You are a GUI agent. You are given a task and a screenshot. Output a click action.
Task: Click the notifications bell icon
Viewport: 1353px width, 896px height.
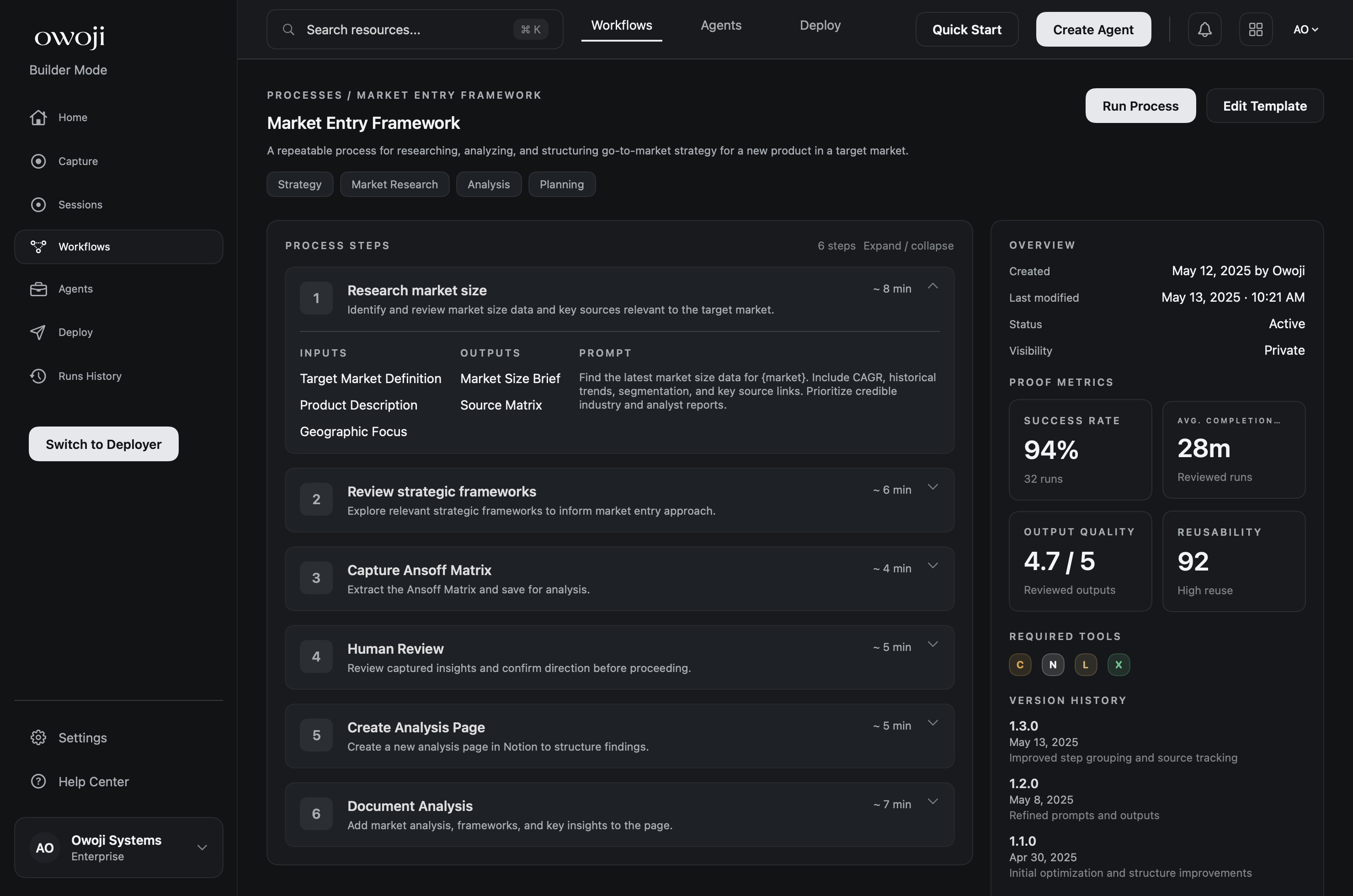tap(1204, 29)
